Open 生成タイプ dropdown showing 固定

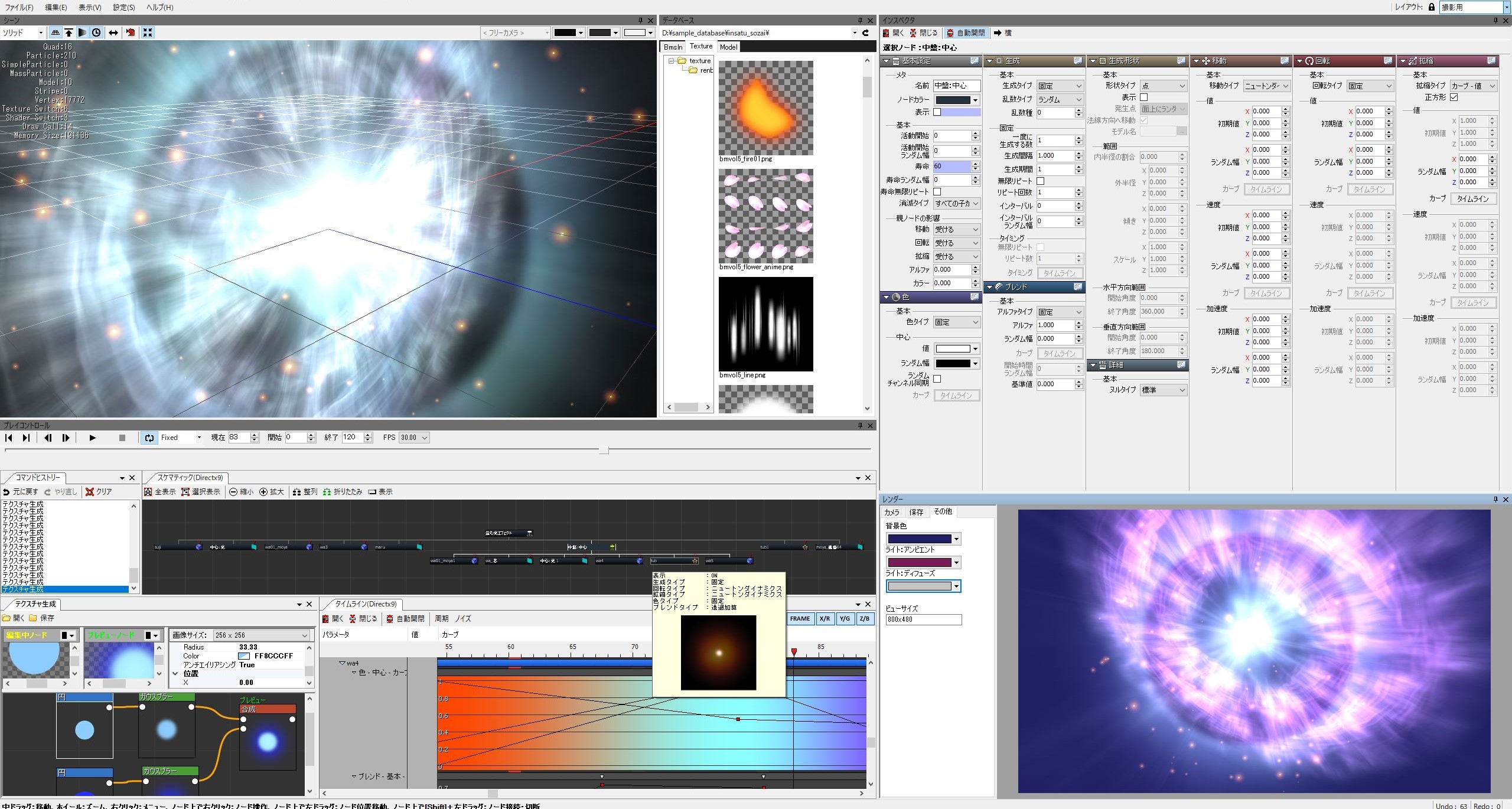1060,86
